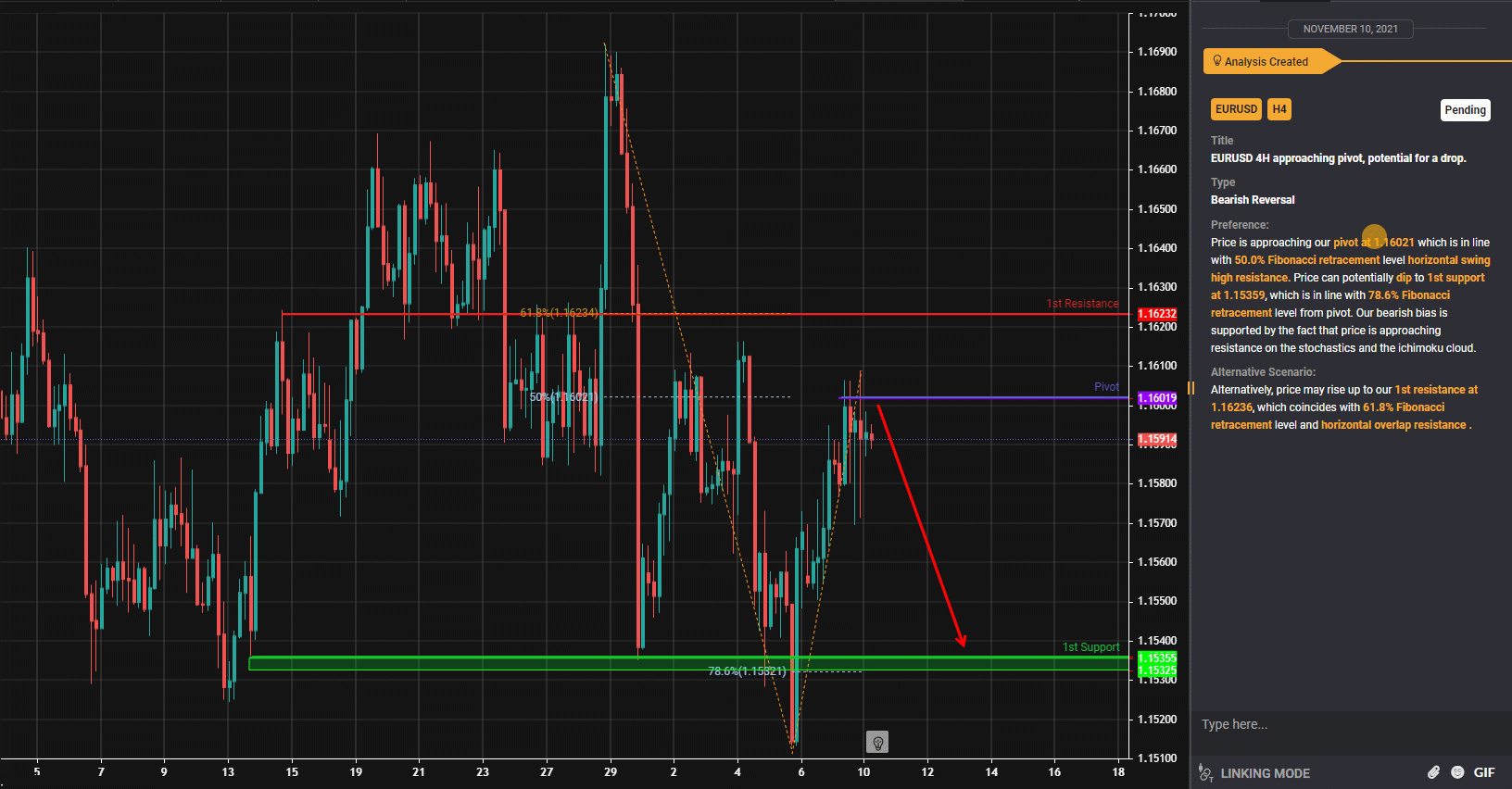Screen dimensions: 1512x789
Task: Click the '78.6%(1.15321)' Fibonacci label
Action: point(747,671)
